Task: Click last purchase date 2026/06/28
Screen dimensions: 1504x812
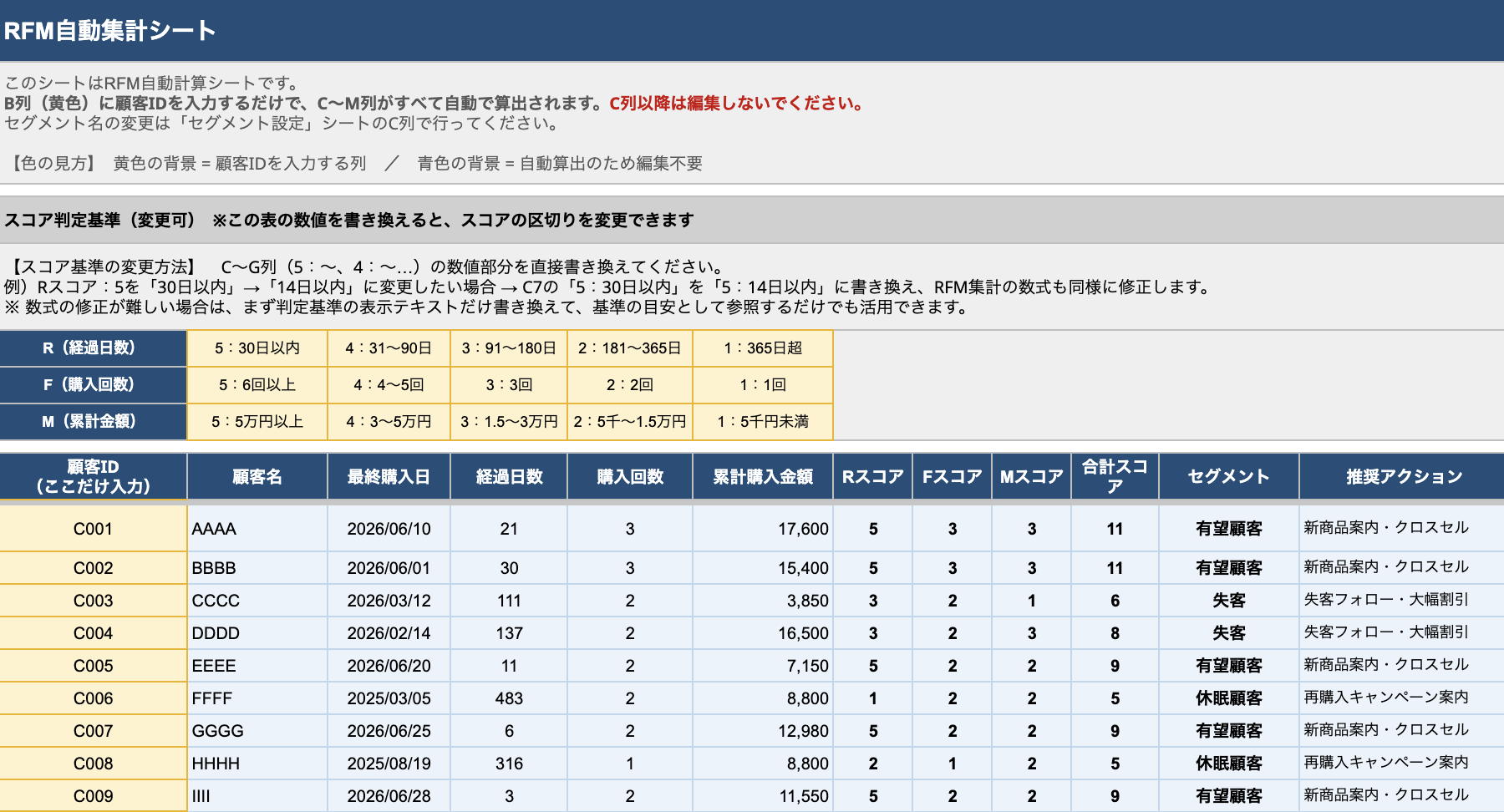Action: 389,796
